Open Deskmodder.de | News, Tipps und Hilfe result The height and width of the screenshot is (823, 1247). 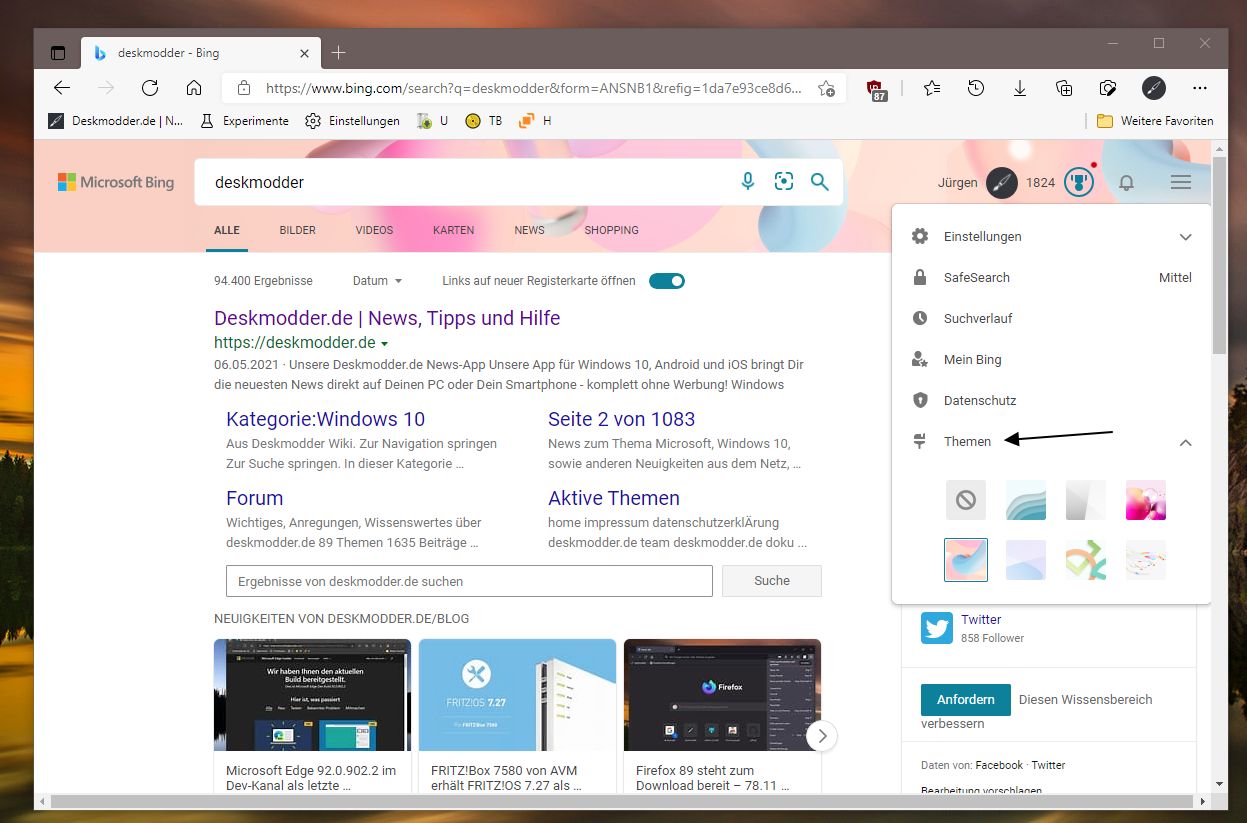click(x=387, y=318)
